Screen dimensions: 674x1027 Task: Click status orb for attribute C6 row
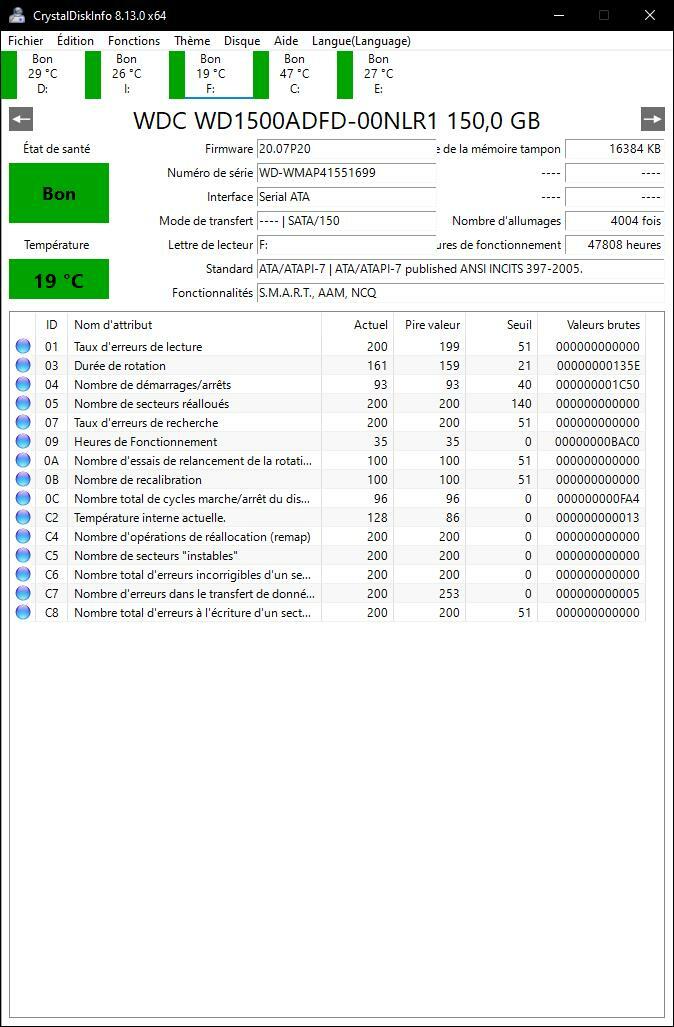point(23,574)
